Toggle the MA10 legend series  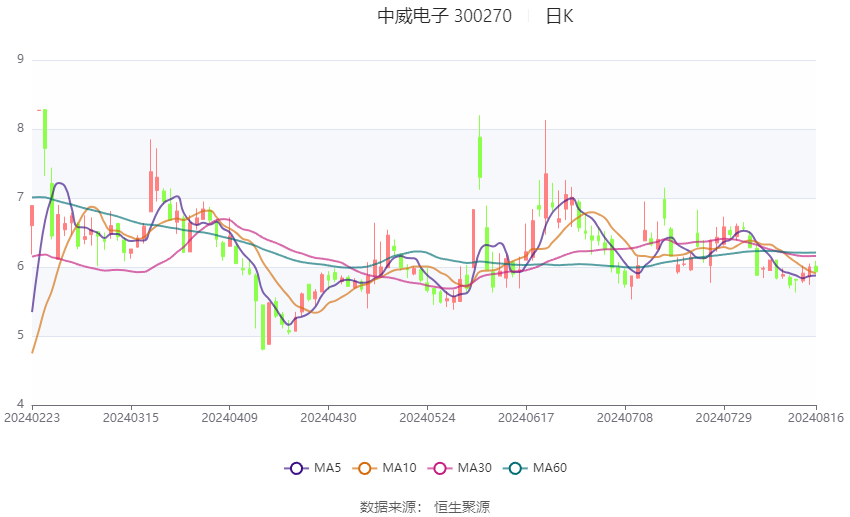(384, 468)
